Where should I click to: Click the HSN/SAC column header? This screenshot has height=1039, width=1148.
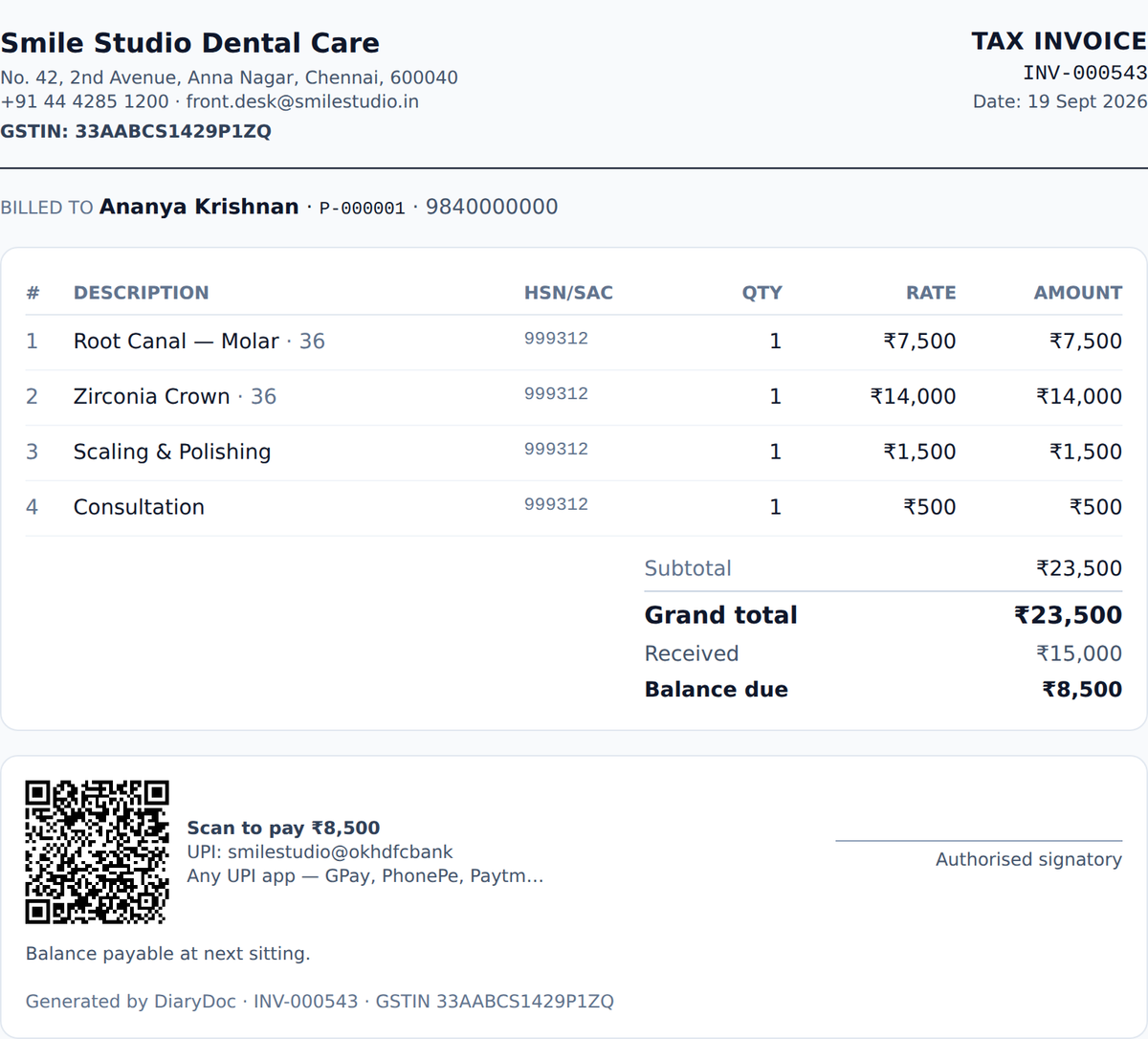pos(568,293)
